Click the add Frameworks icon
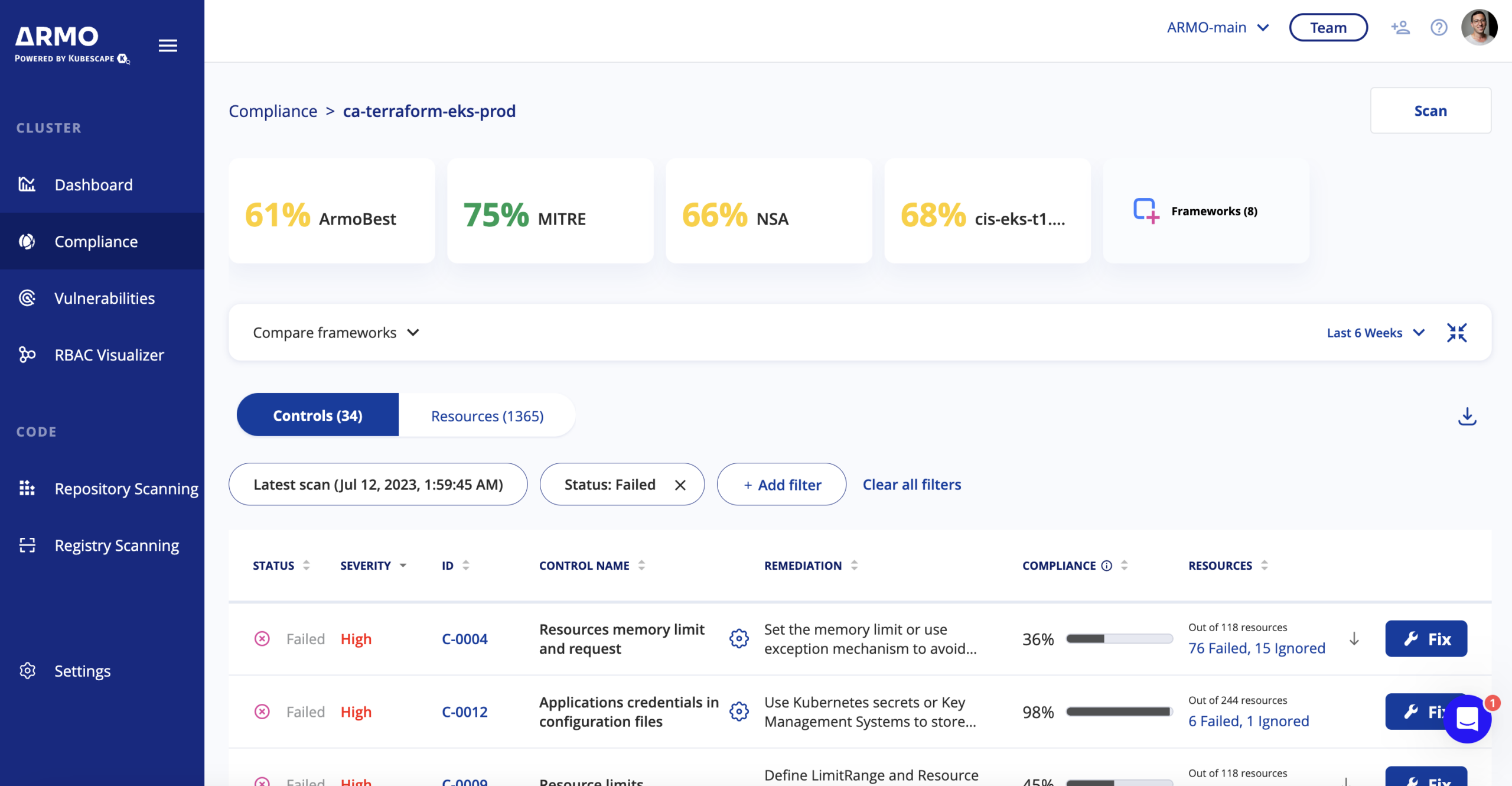The image size is (1512, 786). 1146,211
